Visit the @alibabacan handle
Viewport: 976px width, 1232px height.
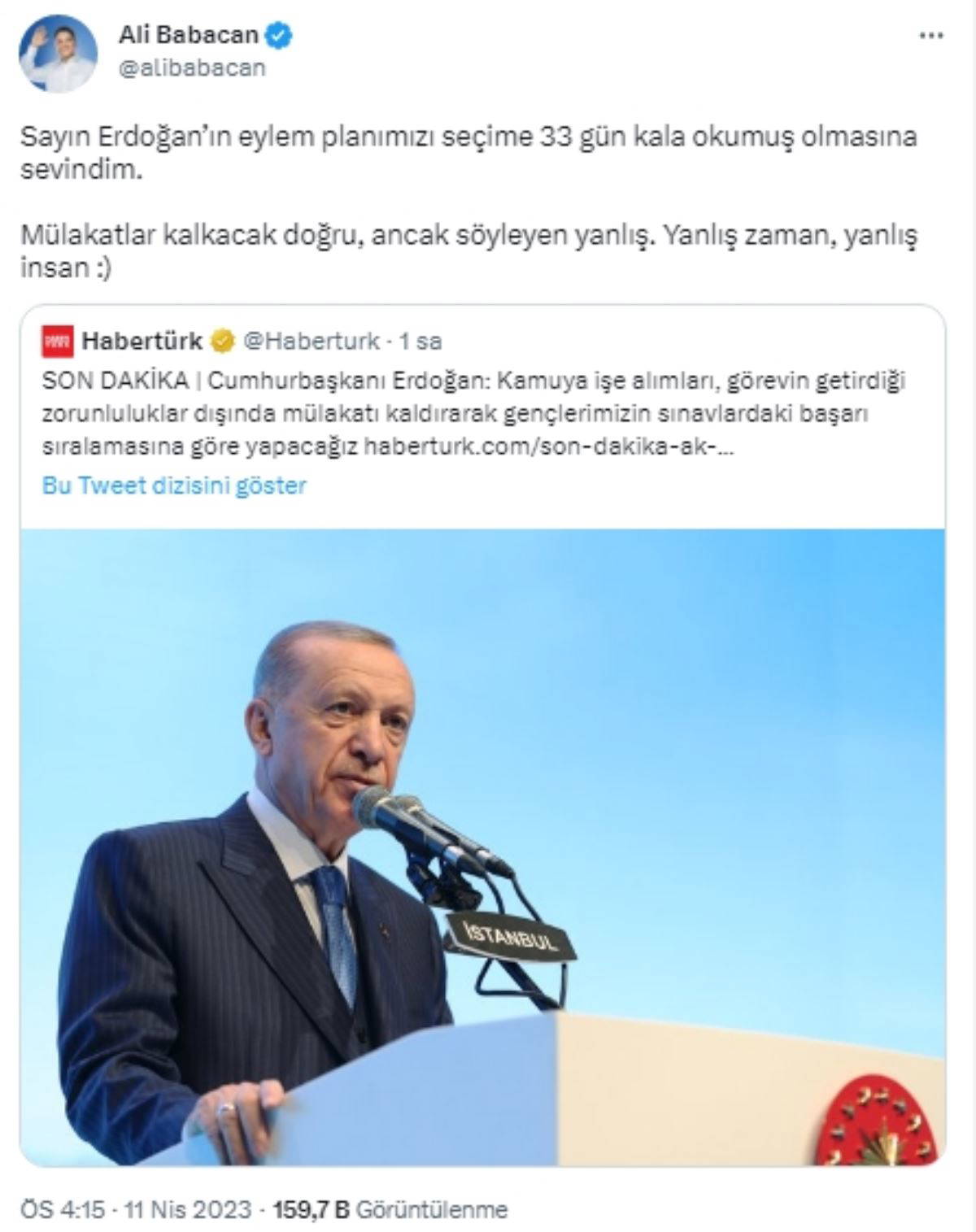click(192, 68)
